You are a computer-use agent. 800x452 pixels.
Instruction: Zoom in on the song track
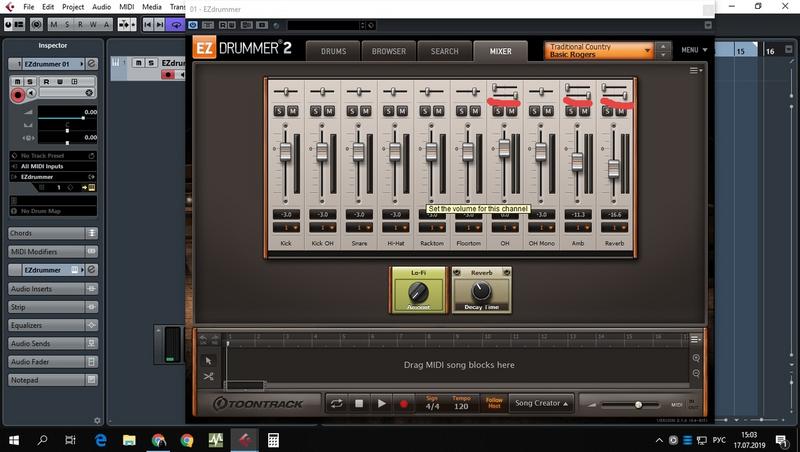coord(696,358)
